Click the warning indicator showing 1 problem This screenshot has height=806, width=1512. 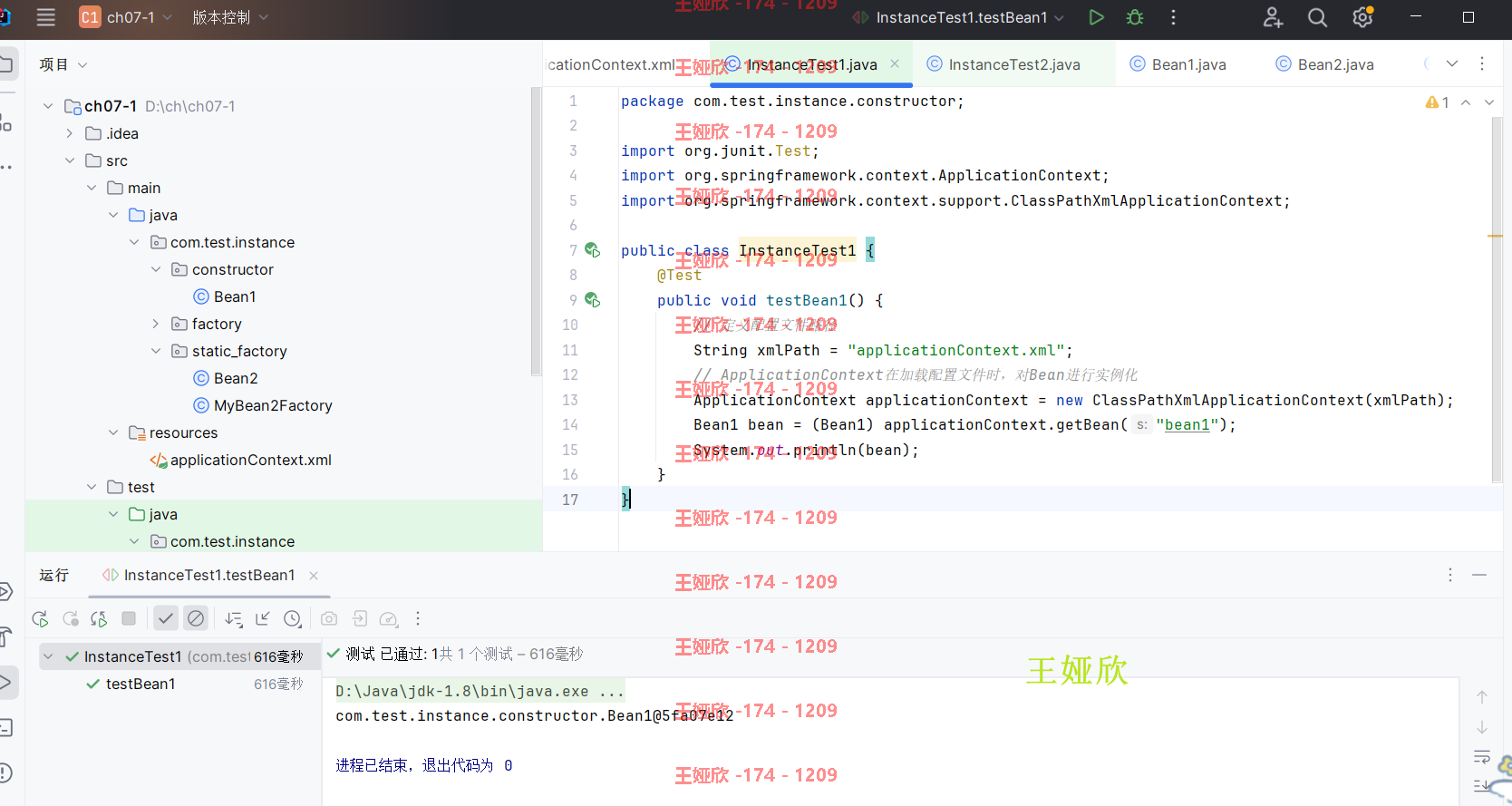(x=1437, y=102)
